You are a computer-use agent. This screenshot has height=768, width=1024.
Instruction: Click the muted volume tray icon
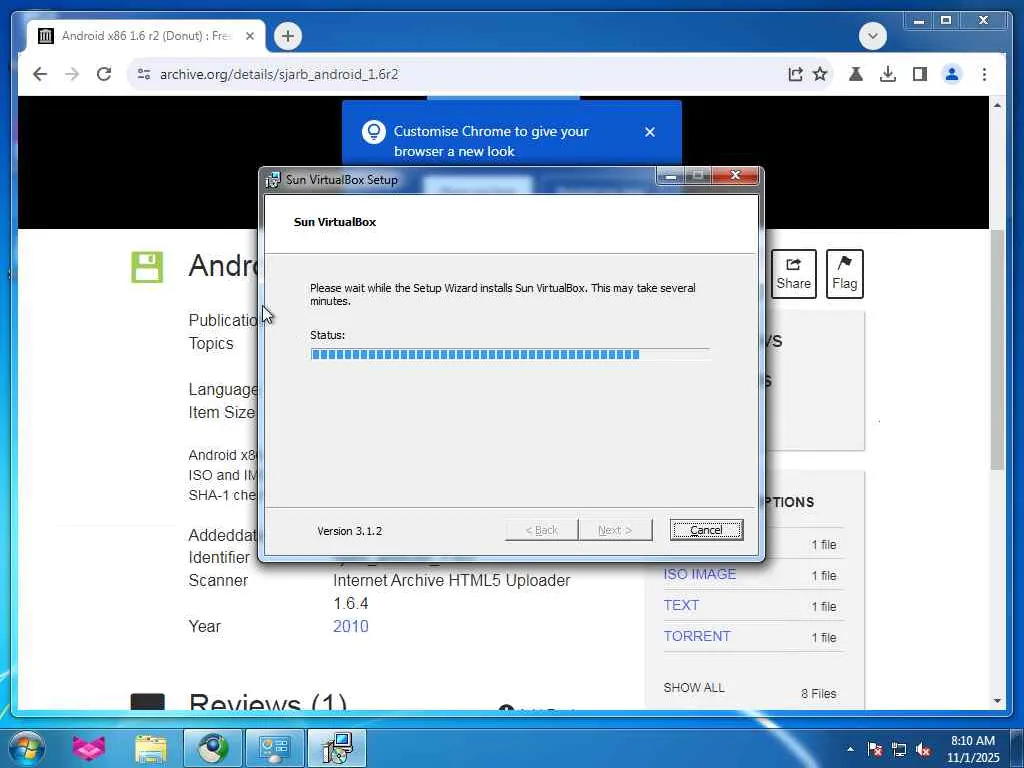click(x=923, y=749)
